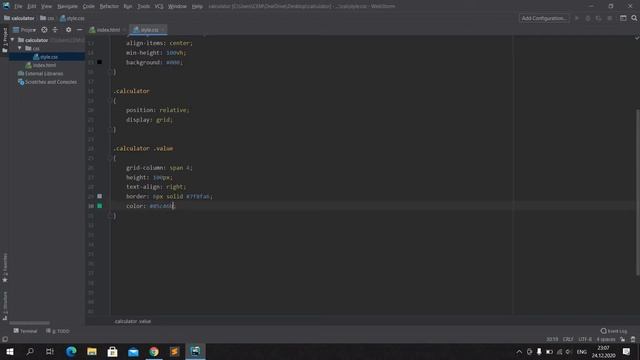Click the project window layout icon beside search

(x=623, y=18)
